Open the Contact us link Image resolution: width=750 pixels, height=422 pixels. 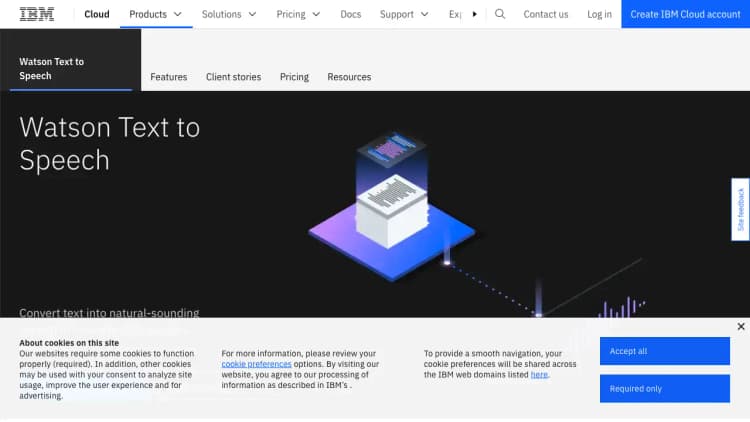(x=546, y=14)
